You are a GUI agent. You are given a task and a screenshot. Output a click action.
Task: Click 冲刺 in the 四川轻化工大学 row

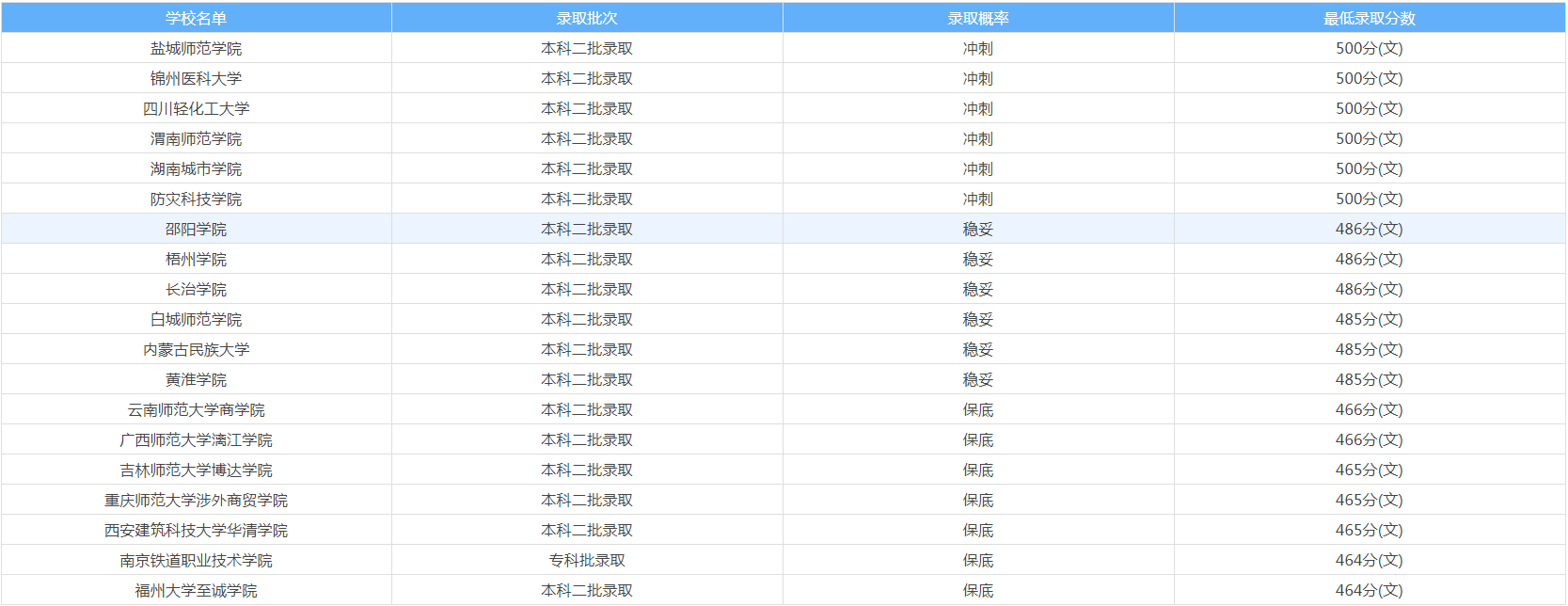[x=978, y=108]
